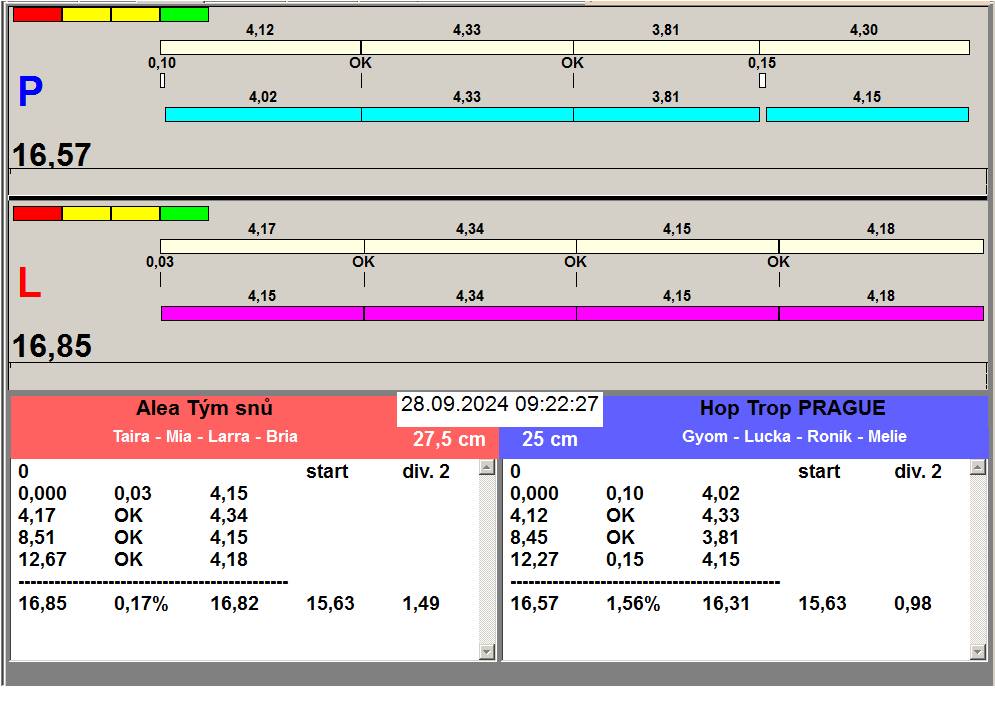Click the 12,67 cell in Alea list
Image resolution: width=995 pixels, height=716 pixels.
pos(43,559)
